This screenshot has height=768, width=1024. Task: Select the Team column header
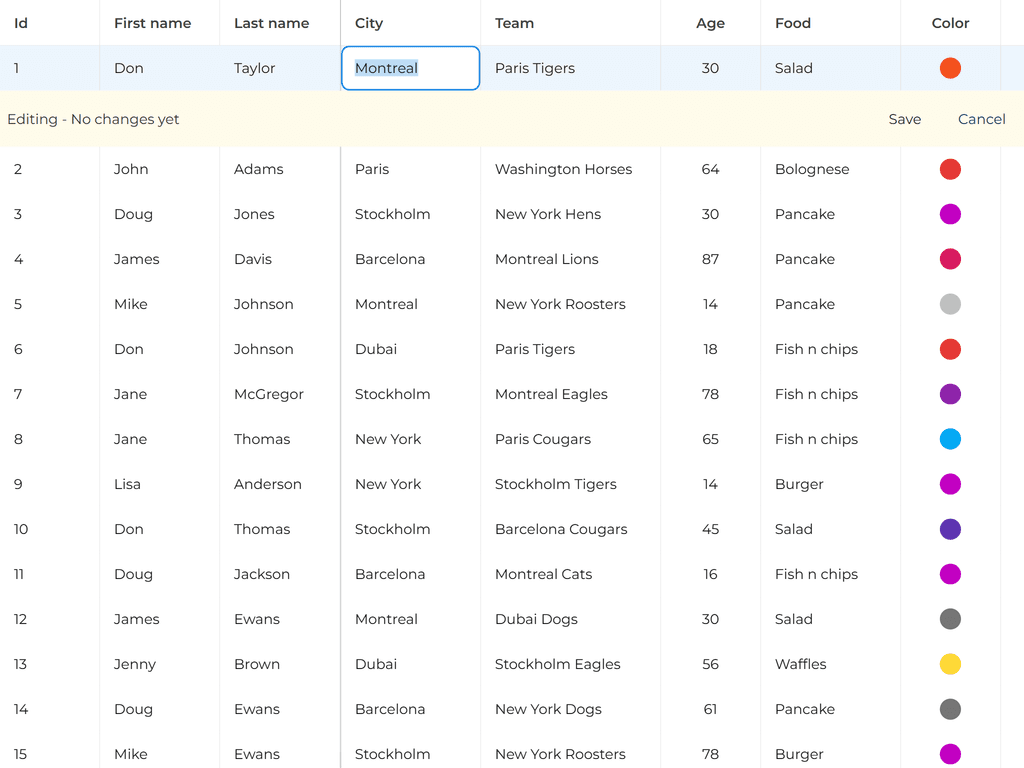pos(514,23)
